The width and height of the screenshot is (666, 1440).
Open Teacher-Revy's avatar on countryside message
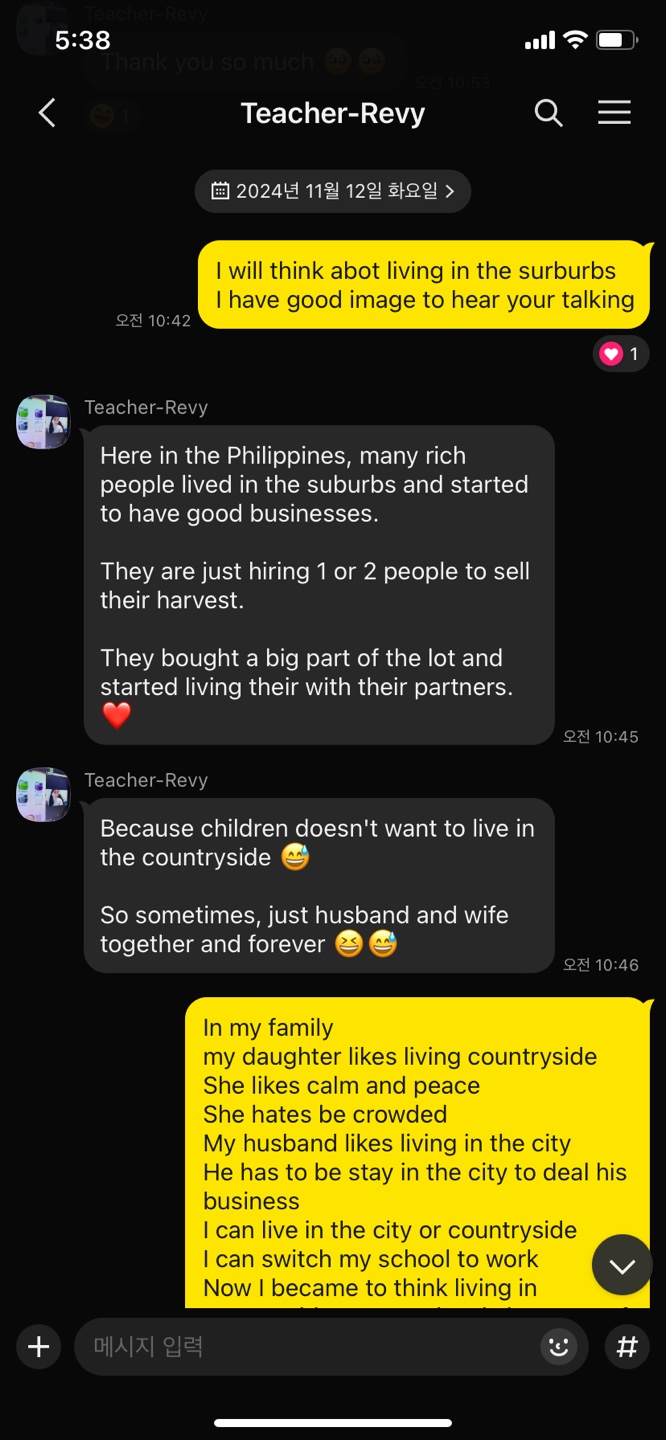pyautogui.click(x=43, y=794)
